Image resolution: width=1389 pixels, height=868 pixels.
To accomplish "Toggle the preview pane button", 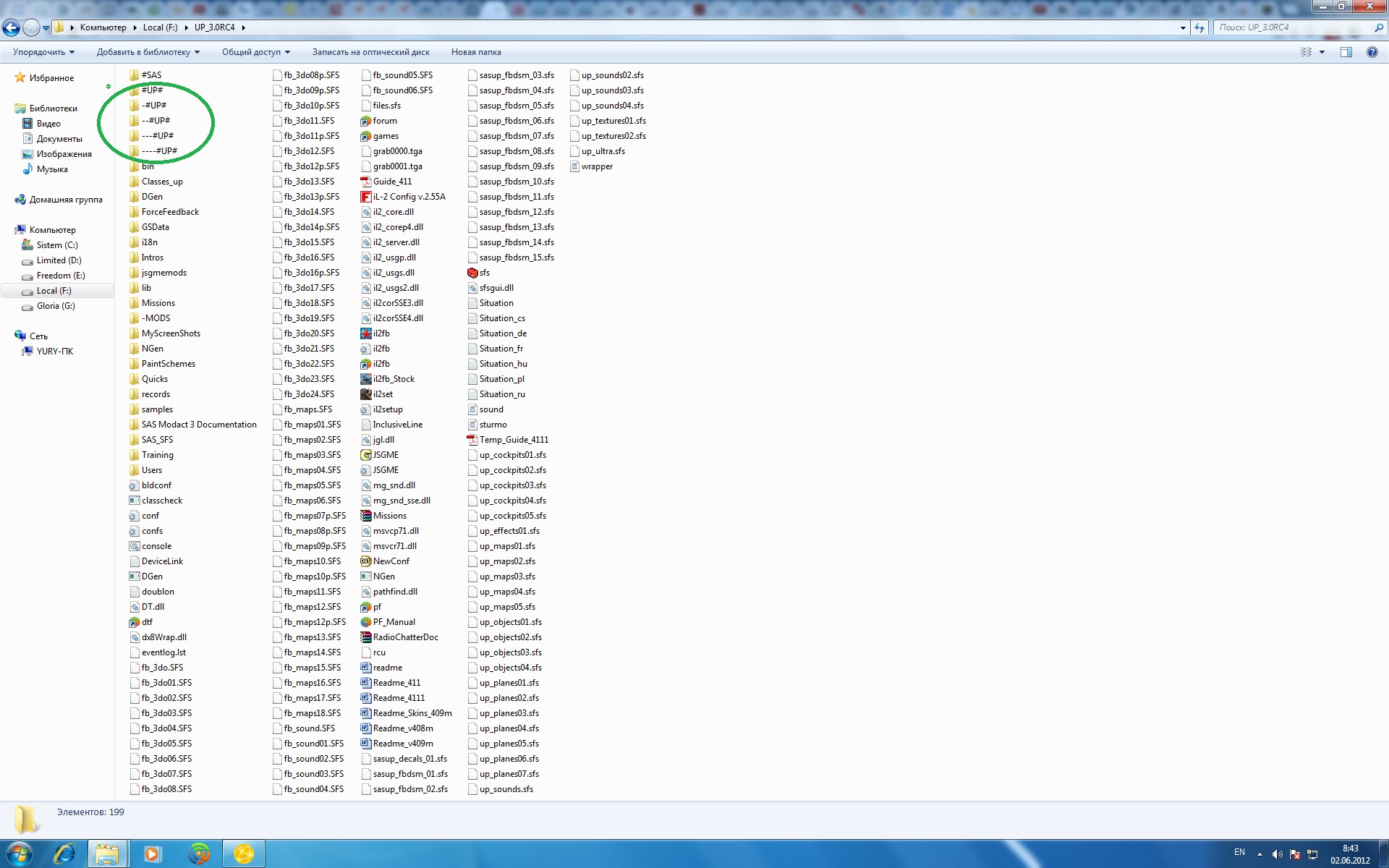I will (1346, 52).
